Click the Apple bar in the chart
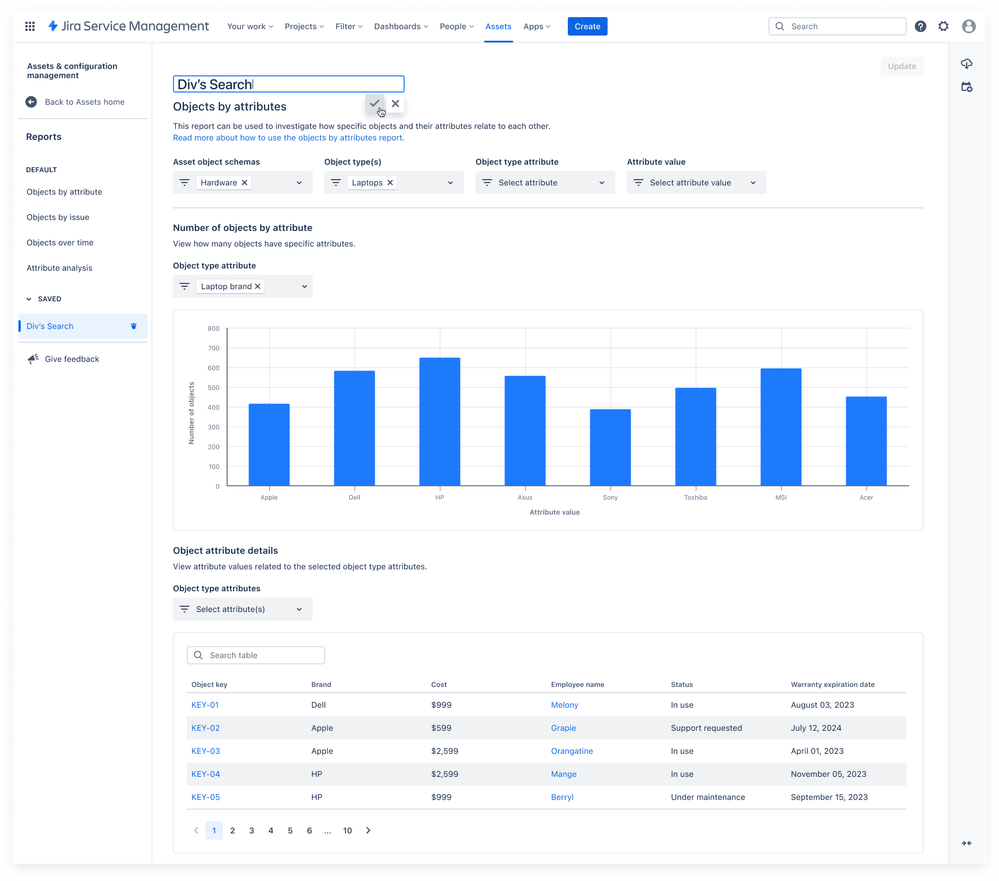Image resolution: width=999 pixels, height=881 pixels. (269, 445)
